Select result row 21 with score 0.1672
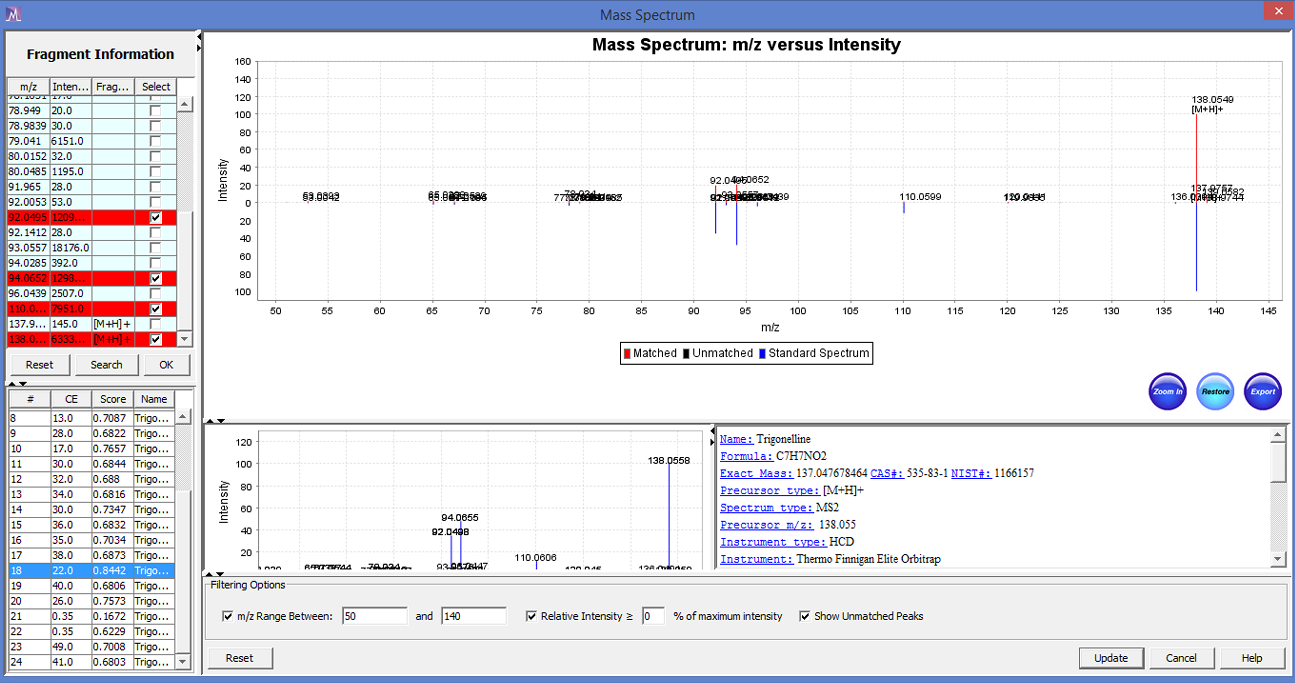The image size is (1295, 683). click(x=91, y=616)
